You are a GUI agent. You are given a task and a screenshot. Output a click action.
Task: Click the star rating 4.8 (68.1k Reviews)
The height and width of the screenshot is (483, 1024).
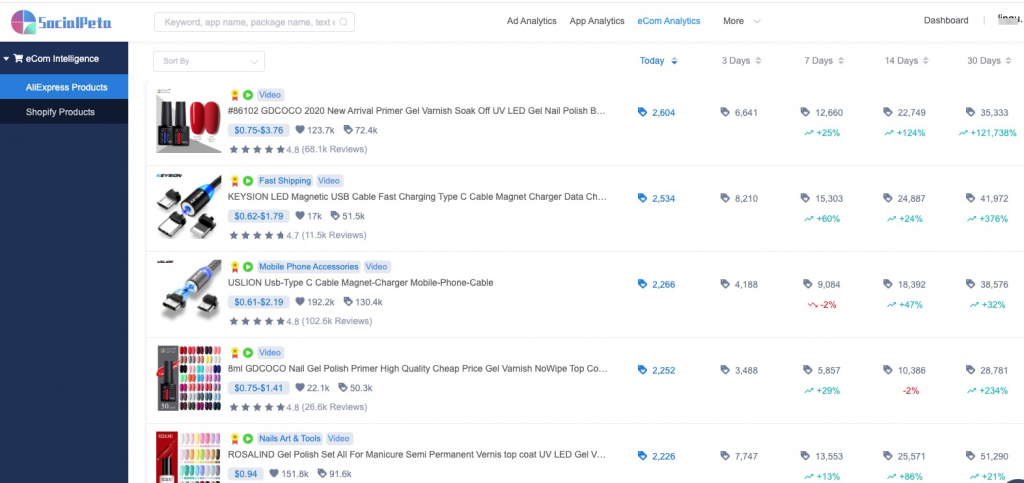point(298,149)
